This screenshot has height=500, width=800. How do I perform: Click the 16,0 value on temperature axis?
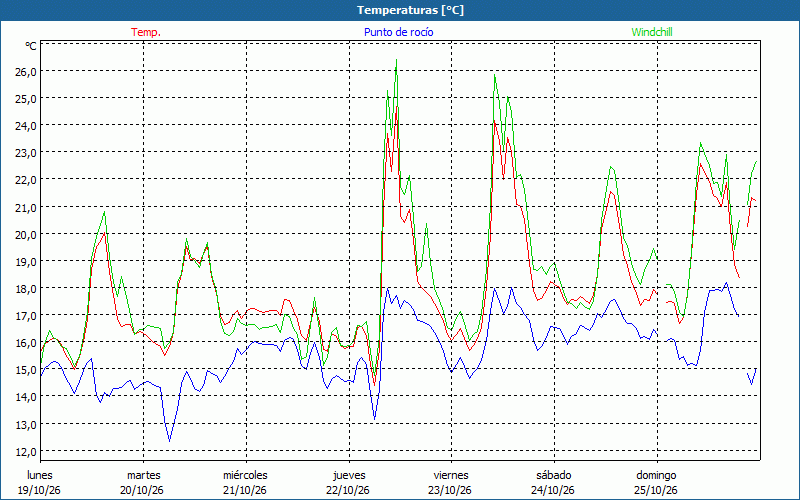[x=25, y=343]
